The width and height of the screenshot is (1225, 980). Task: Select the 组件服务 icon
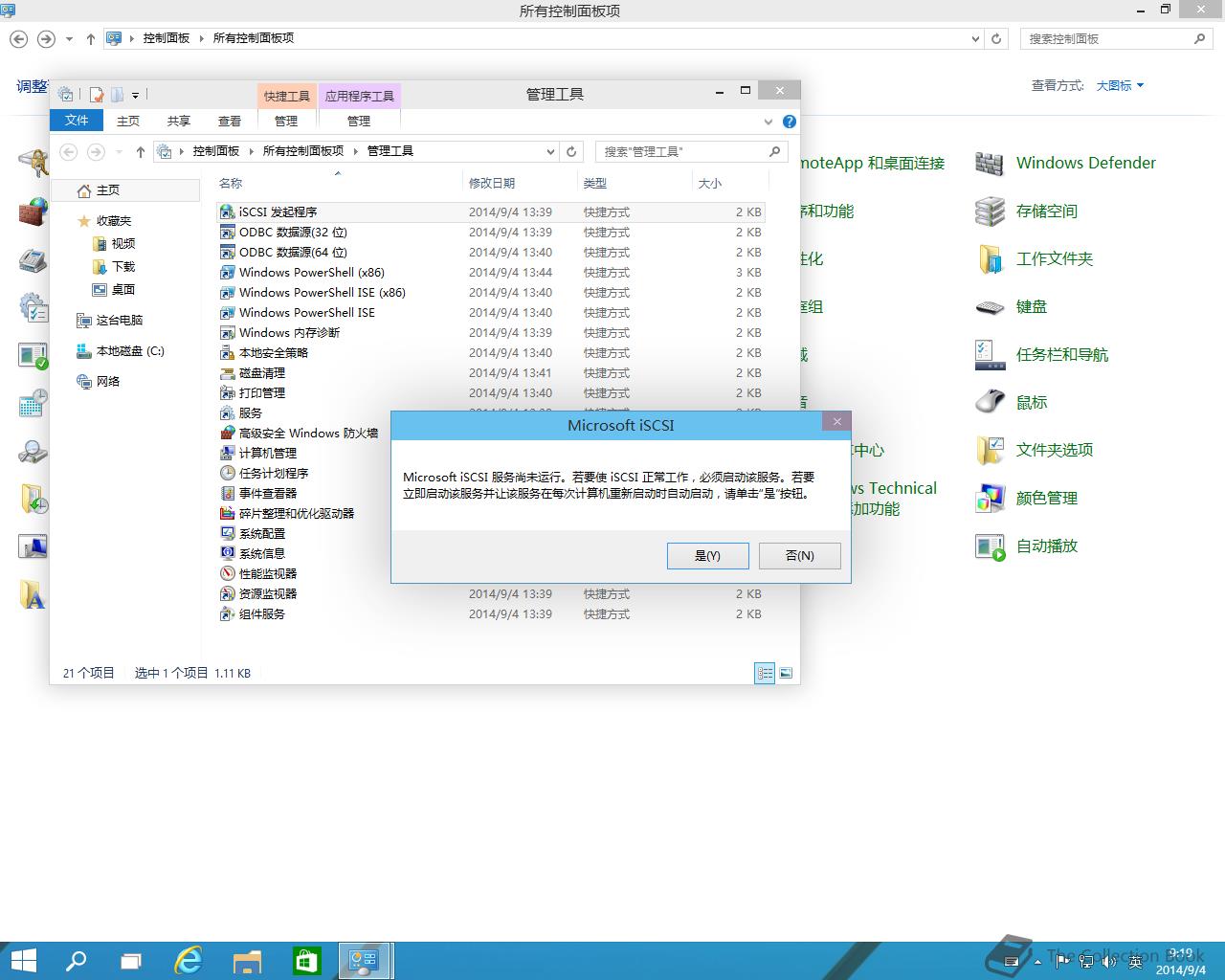point(228,613)
